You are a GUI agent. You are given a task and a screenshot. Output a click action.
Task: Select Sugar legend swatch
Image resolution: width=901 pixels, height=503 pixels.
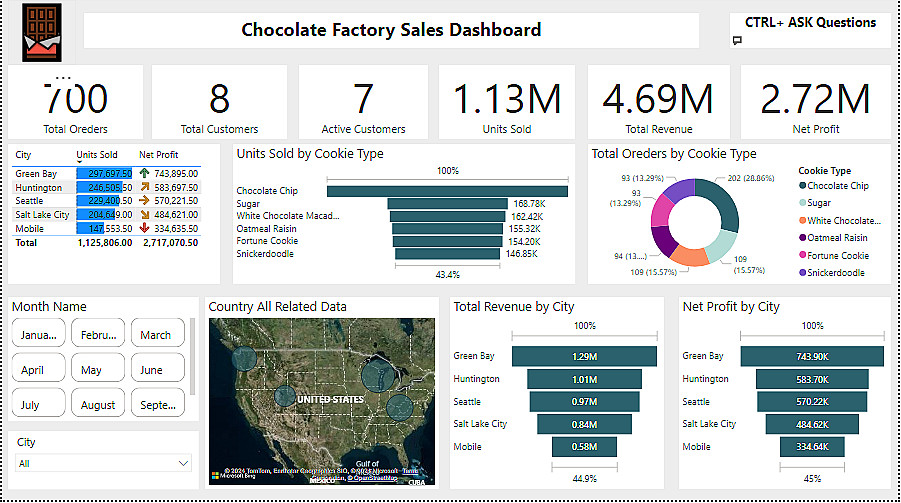coord(802,203)
